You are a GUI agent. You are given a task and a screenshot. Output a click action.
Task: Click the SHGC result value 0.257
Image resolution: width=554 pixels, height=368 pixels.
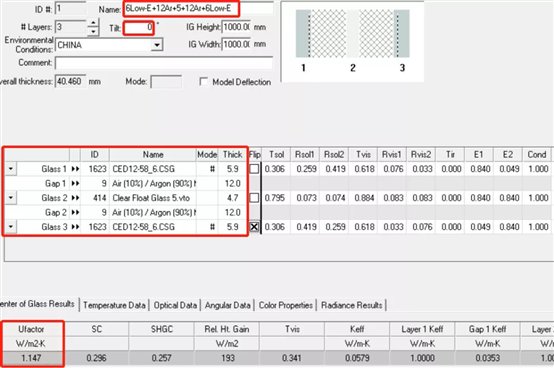pos(161,358)
